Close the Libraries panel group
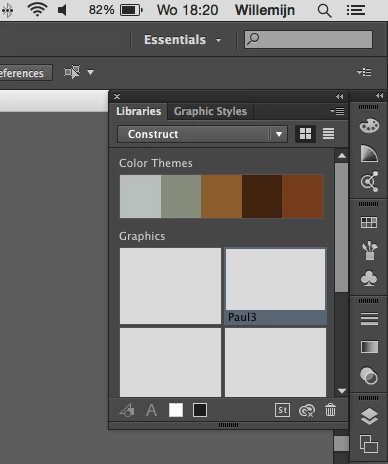Viewport: 388px width, 464px height. pyautogui.click(x=117, y=96)
